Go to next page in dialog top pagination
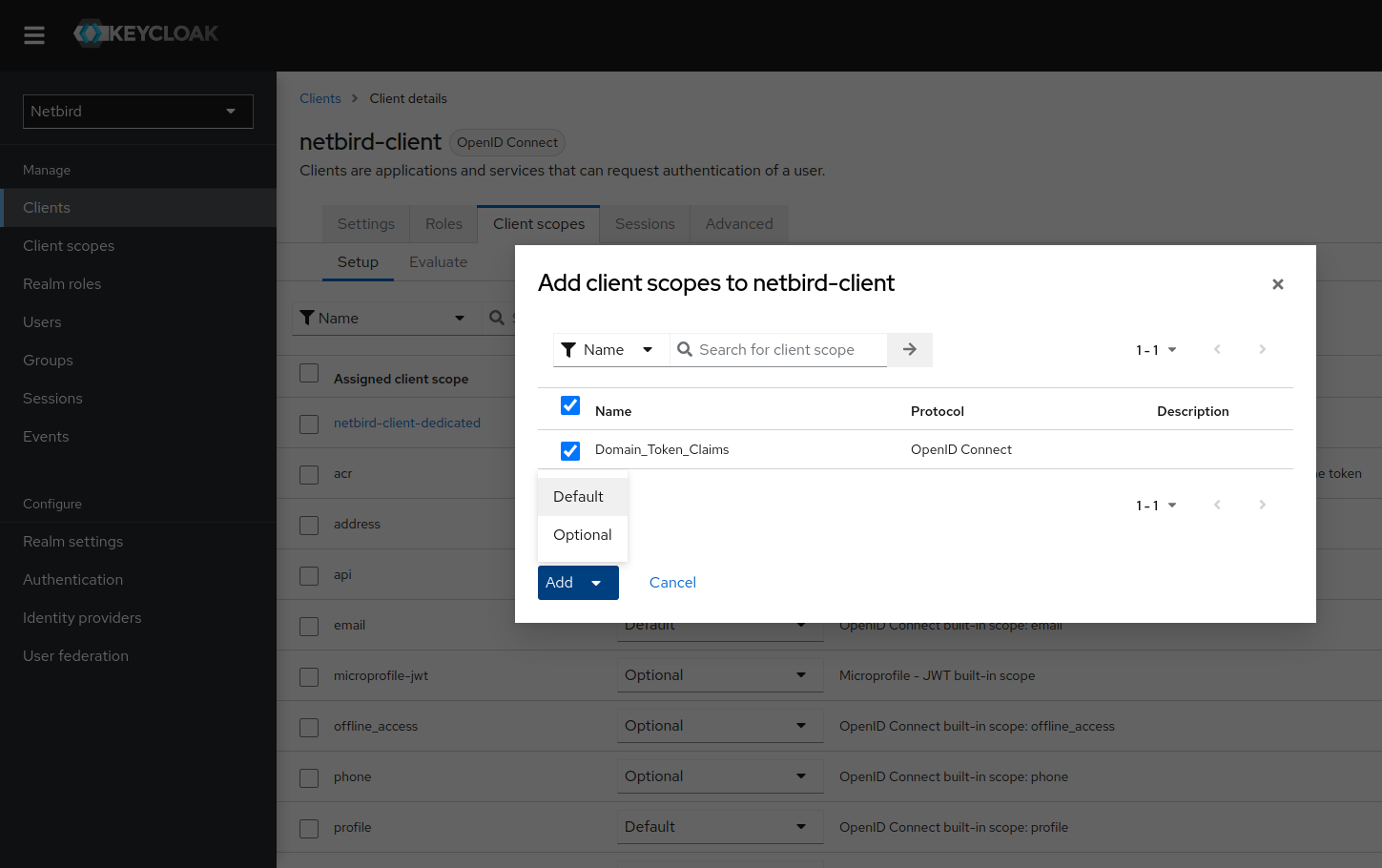The width and height of the screenshot is (1382, 868). pyautogui.click(x=1262, y=350)
